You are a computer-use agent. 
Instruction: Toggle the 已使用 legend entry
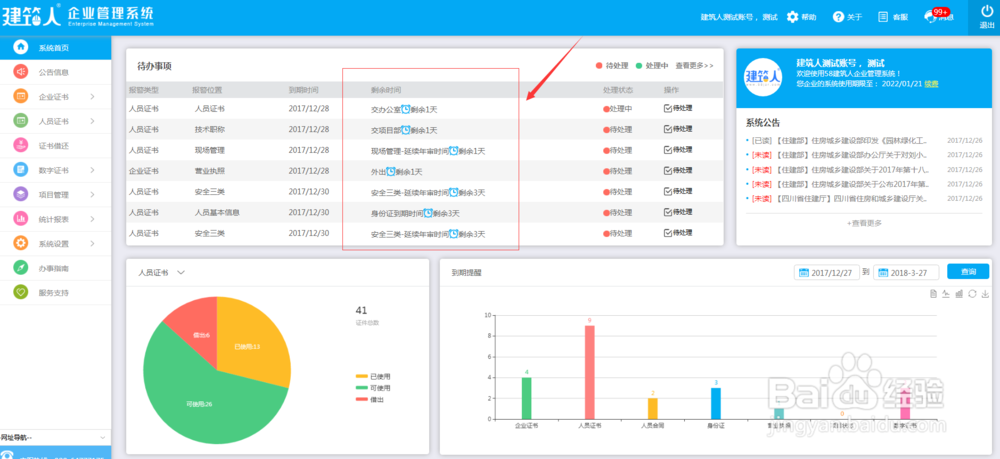point(373,377)
